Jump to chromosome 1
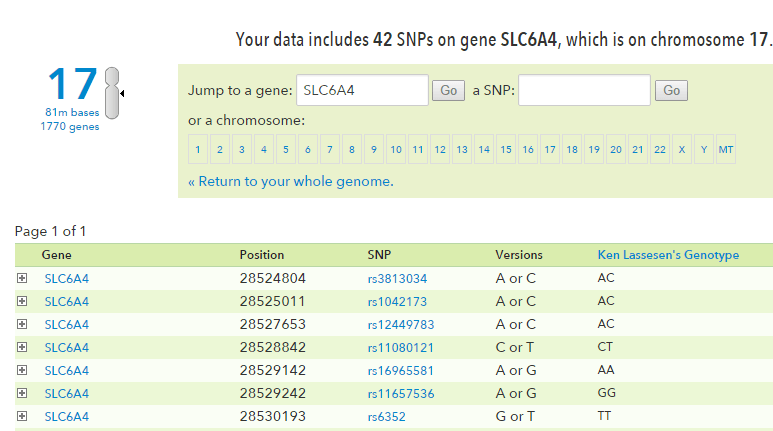 pos(199,150)
